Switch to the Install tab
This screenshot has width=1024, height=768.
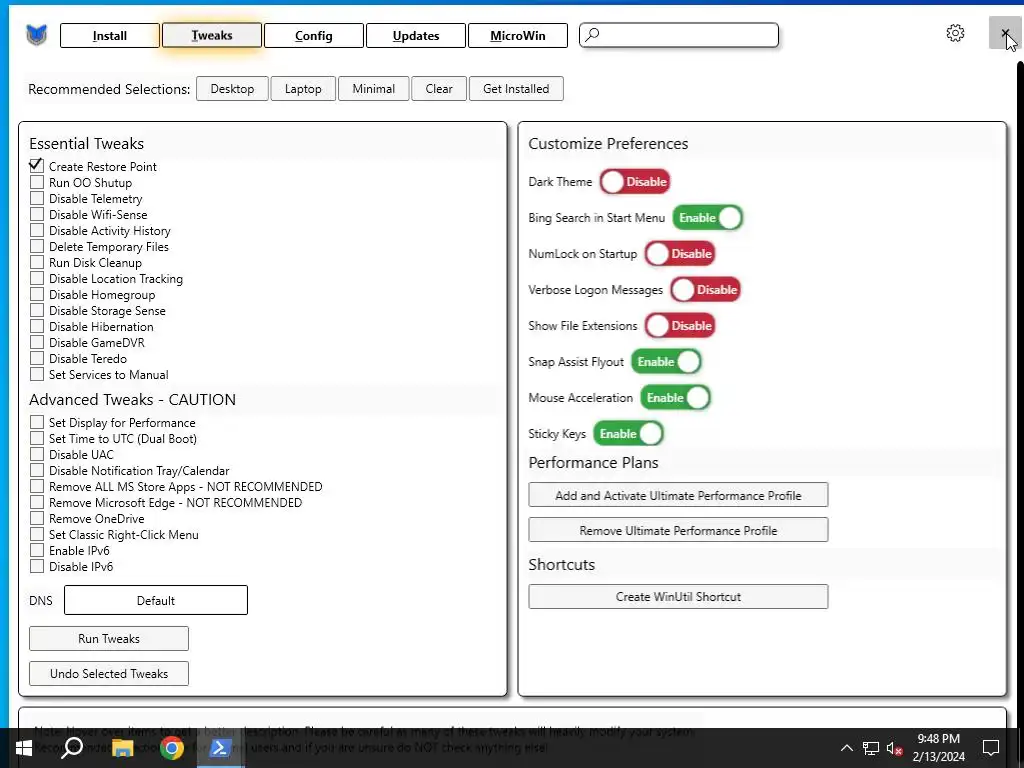pos(110,35)
